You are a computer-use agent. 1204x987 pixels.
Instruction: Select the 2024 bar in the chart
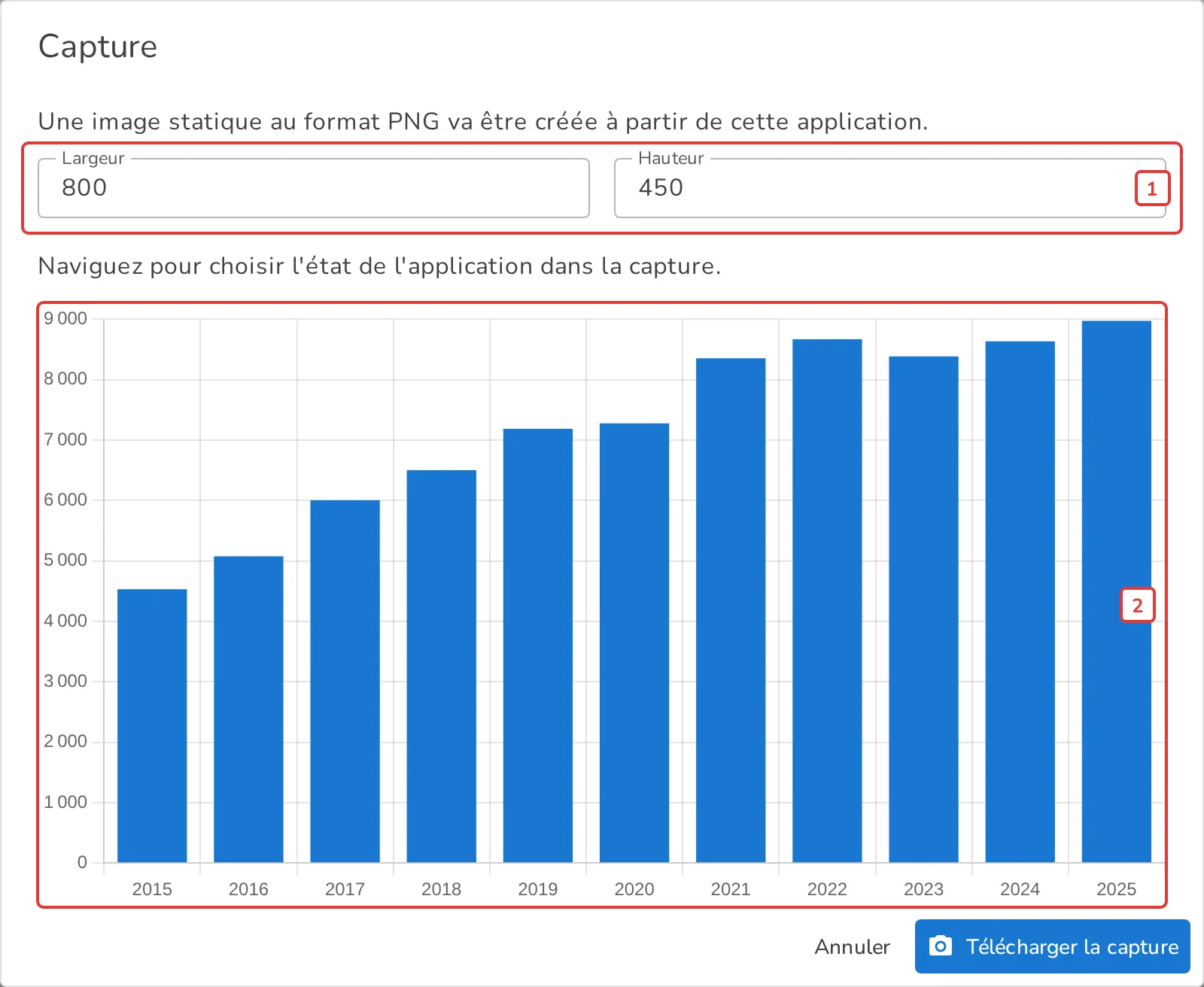[x=1020, y=602]
